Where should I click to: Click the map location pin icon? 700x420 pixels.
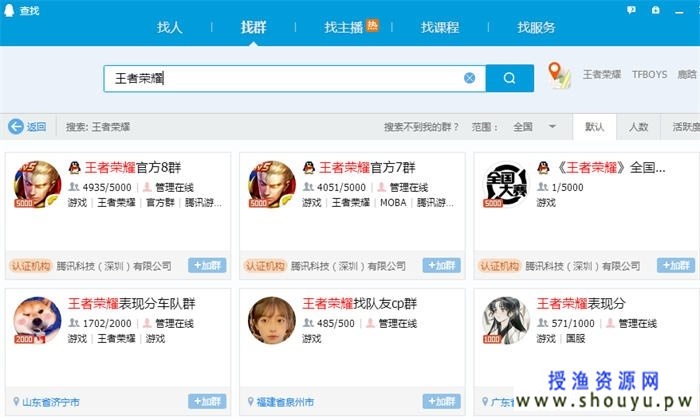point(559,74)
